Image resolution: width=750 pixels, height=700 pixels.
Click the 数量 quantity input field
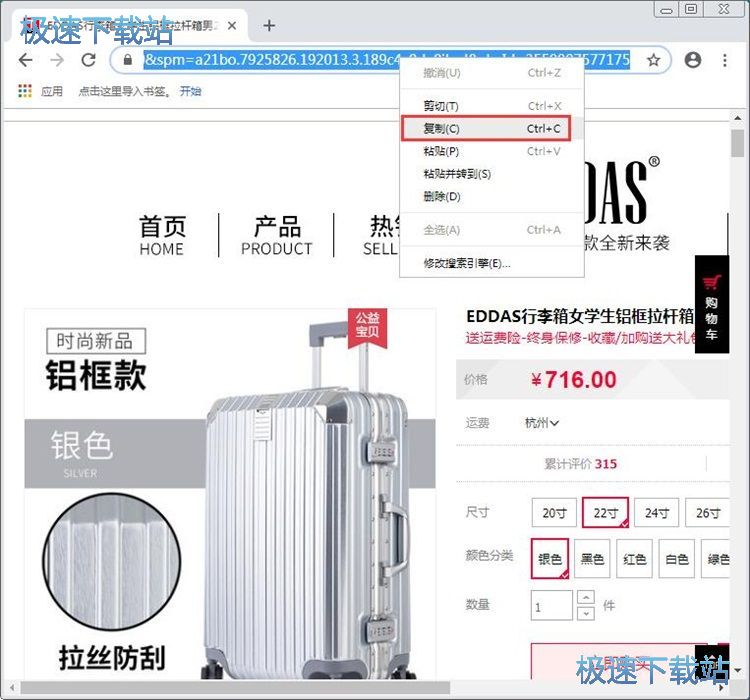tap(551, 605)
